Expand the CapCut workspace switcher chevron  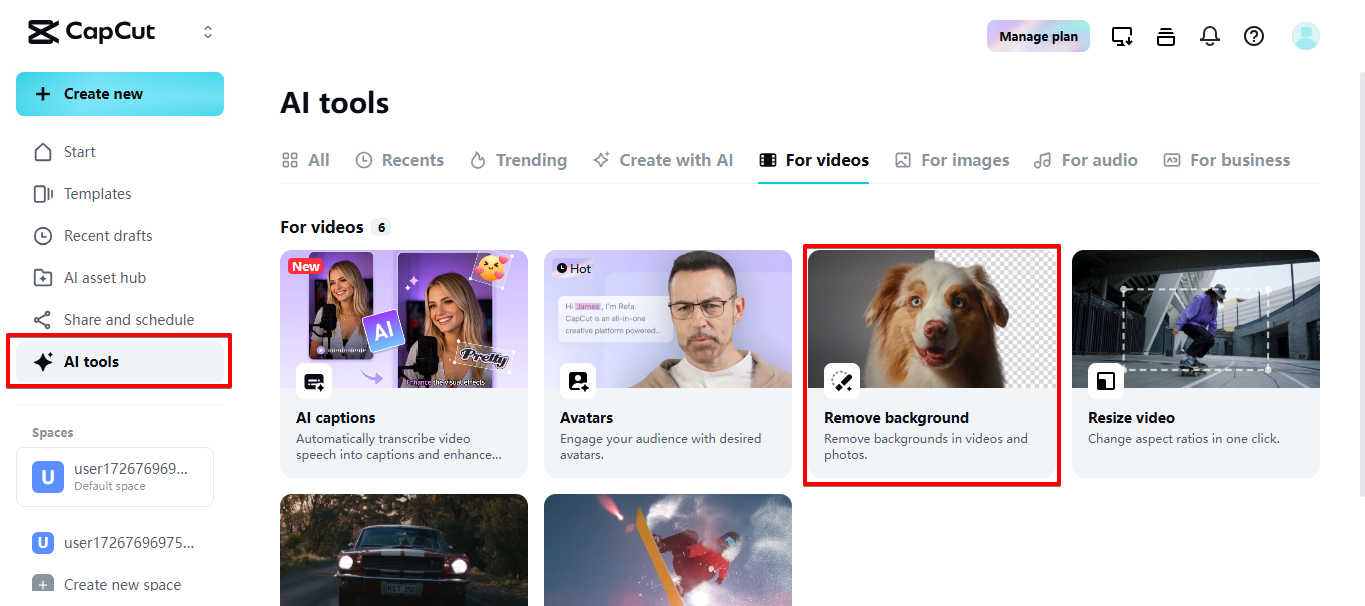pyautogui.click(x=208, y=32)
